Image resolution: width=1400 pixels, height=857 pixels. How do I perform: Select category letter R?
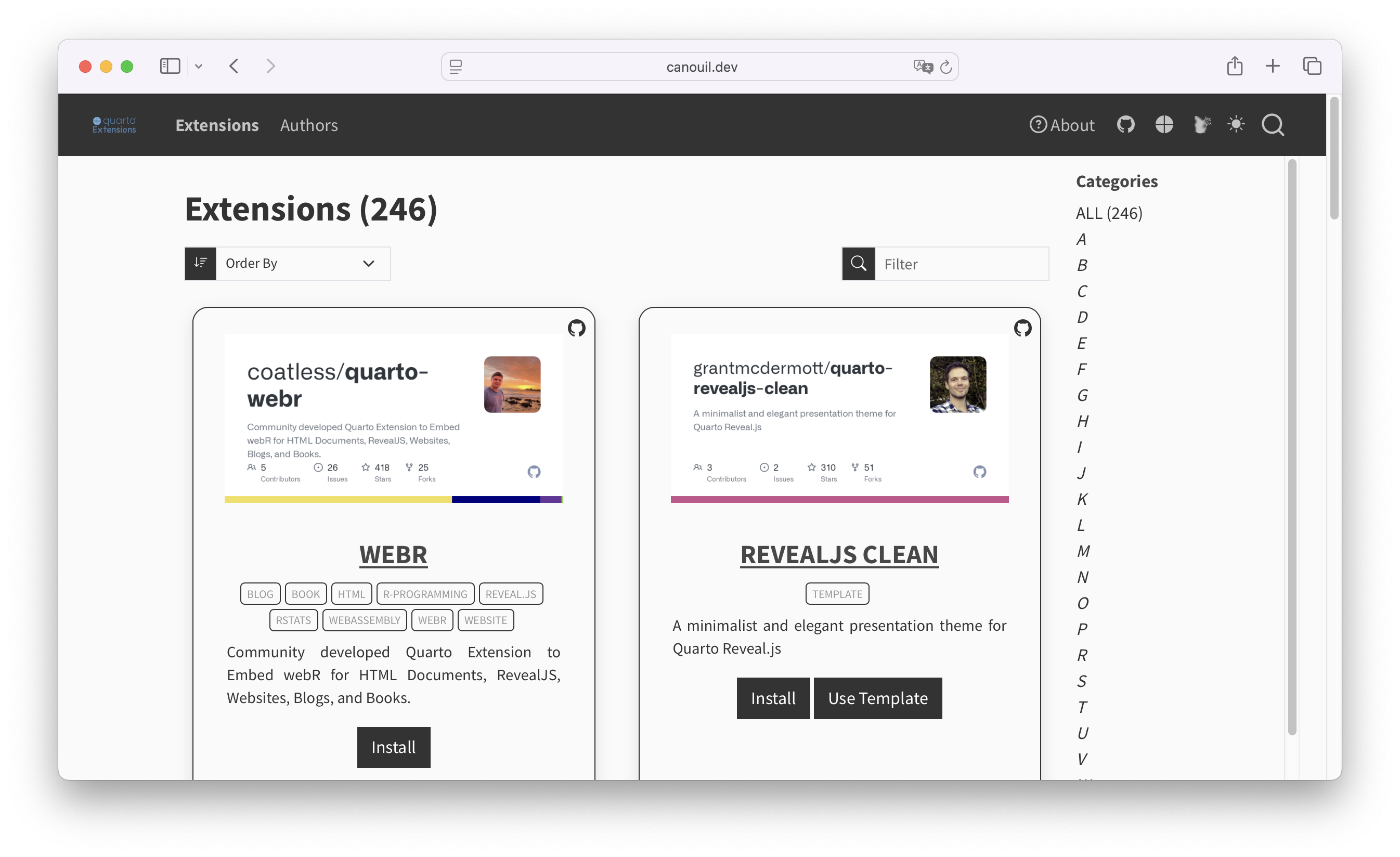pyautogui.click(x=1082, y=655)
